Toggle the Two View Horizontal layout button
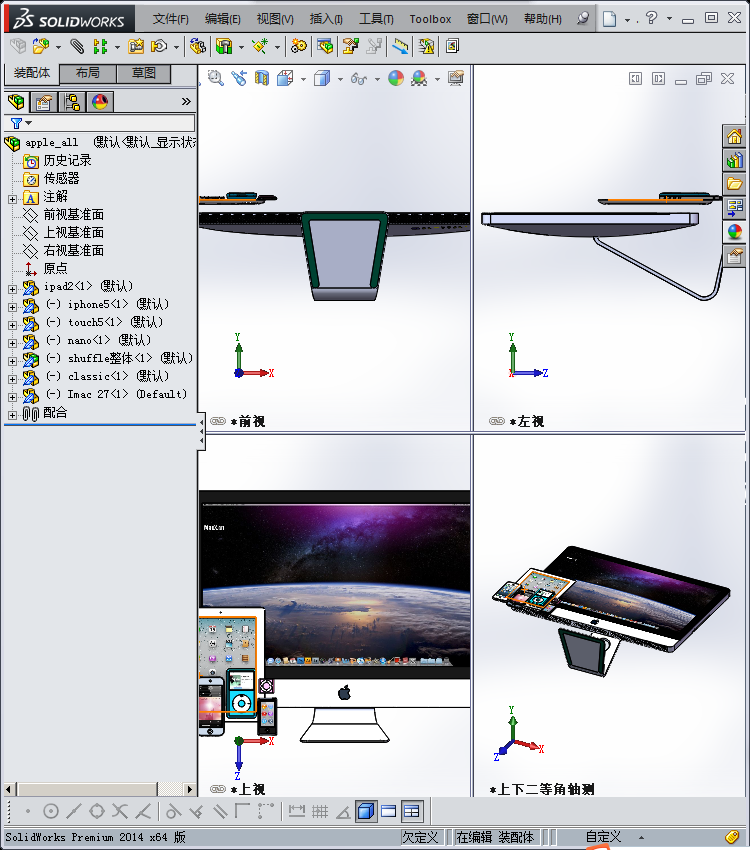Viewport: 750px width, 850px height. tap(389, 812)
